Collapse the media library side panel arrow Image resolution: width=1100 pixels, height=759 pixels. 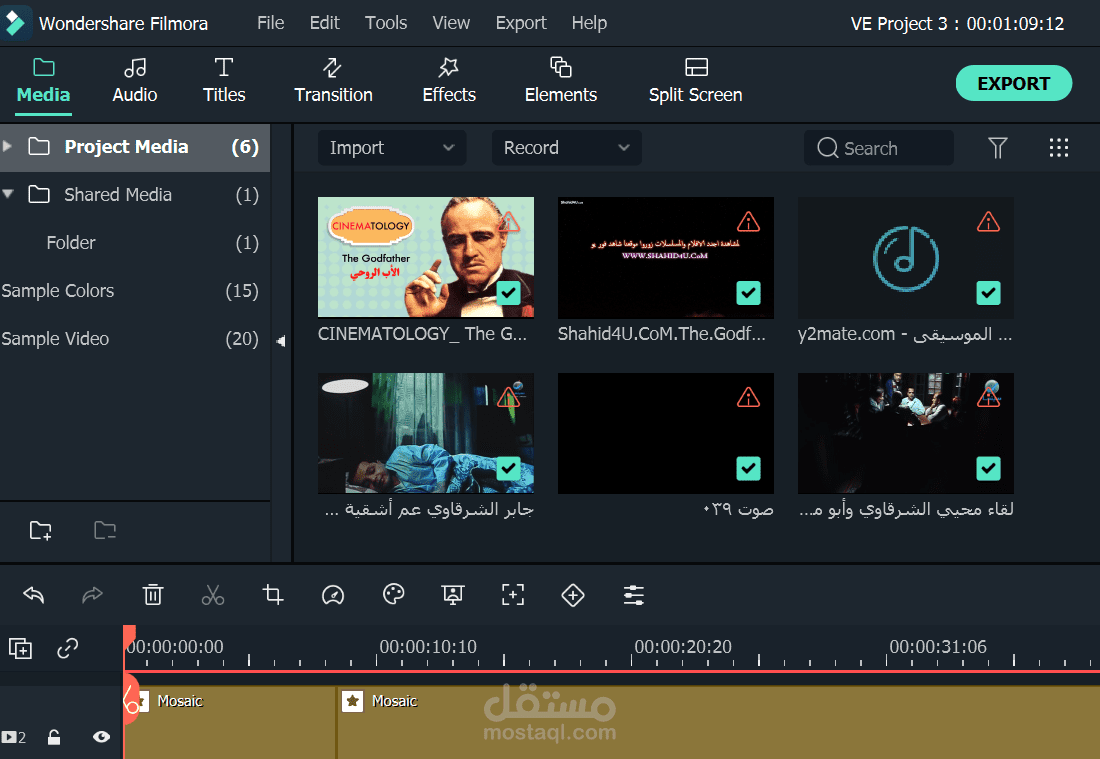pyautogui.click(x=281, y=341)
